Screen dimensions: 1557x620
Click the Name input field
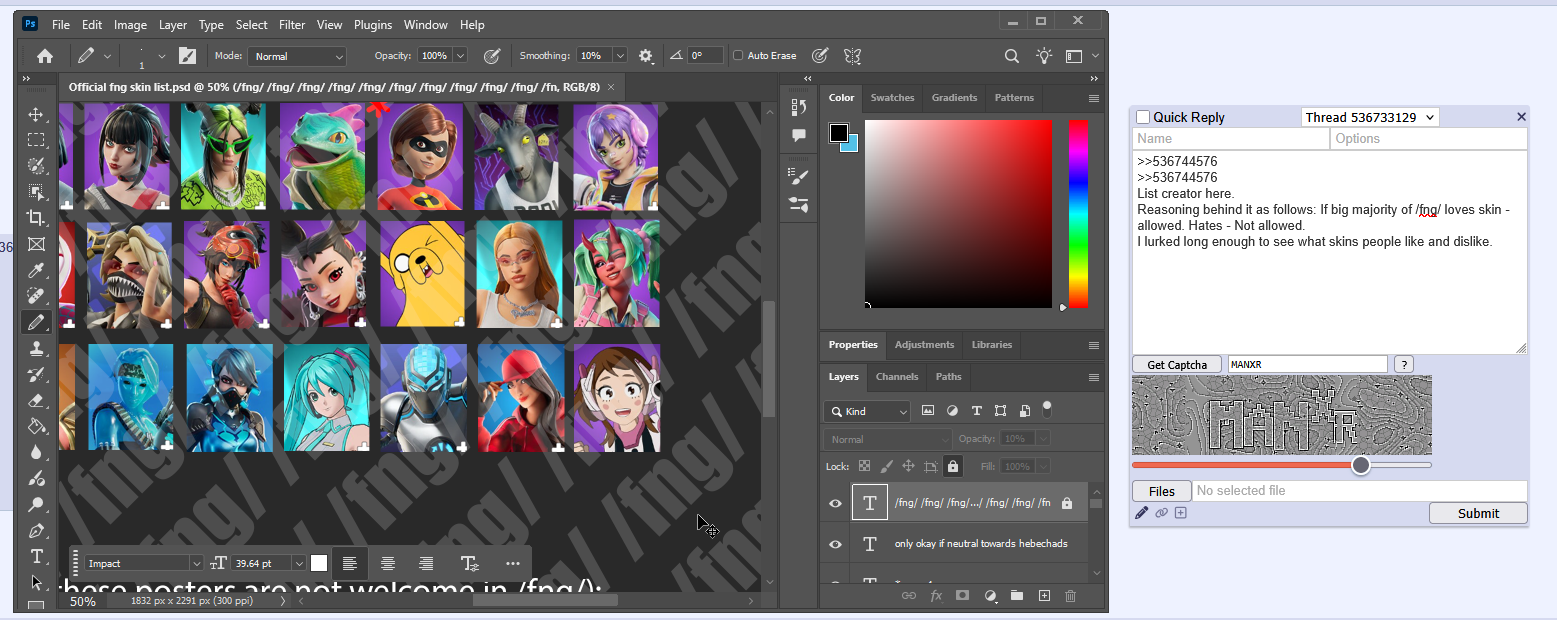[1230, 139]
